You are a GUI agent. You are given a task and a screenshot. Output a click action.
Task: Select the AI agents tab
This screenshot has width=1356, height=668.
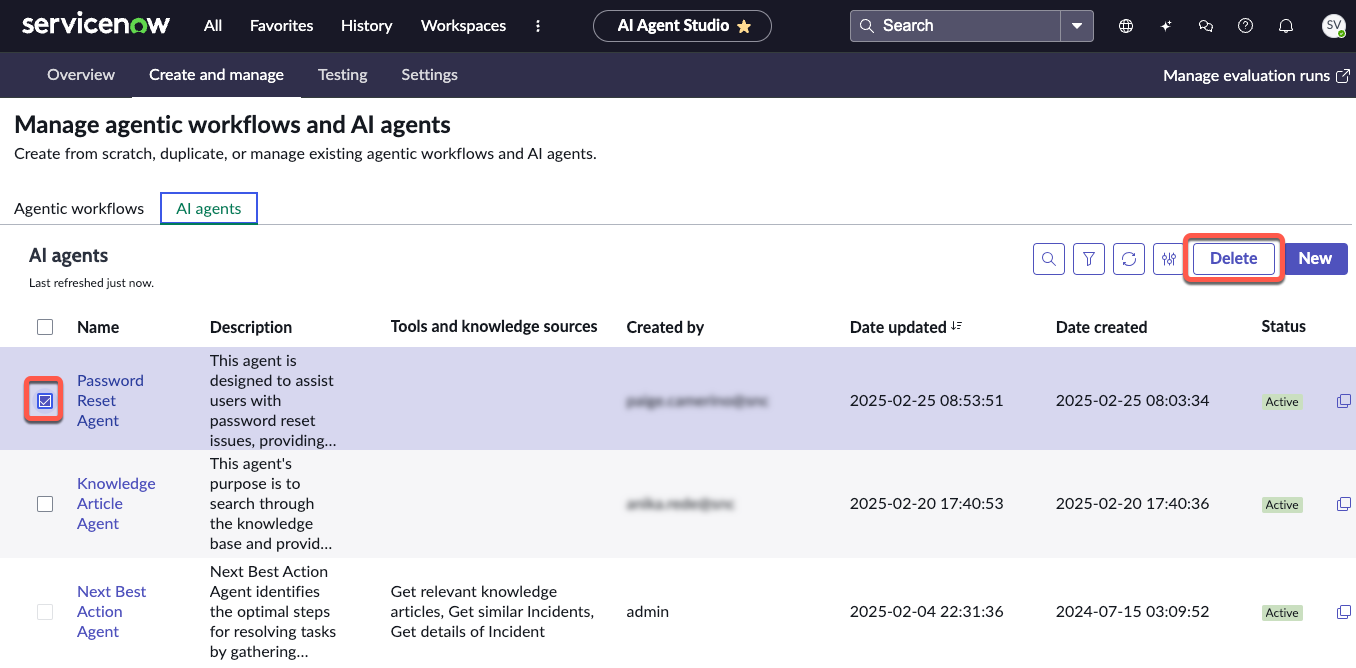(x=209, y=208)
